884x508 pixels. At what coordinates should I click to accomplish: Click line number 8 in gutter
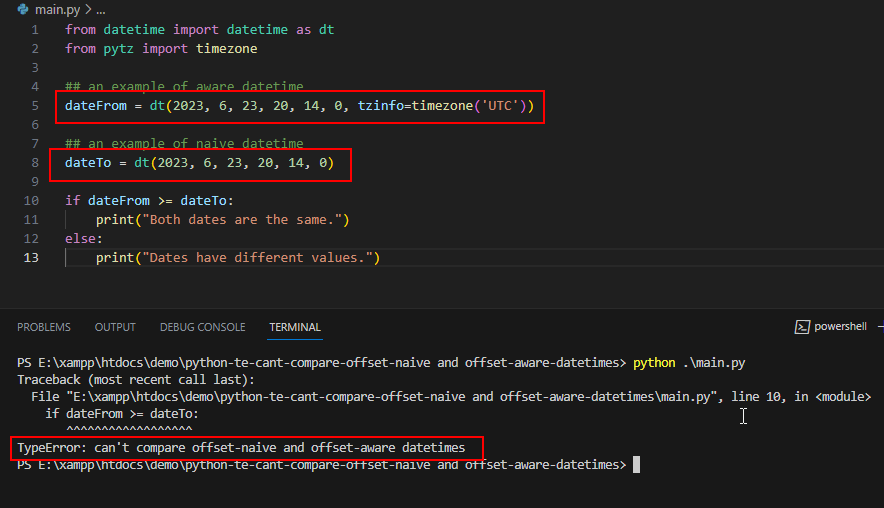(35, 162)
